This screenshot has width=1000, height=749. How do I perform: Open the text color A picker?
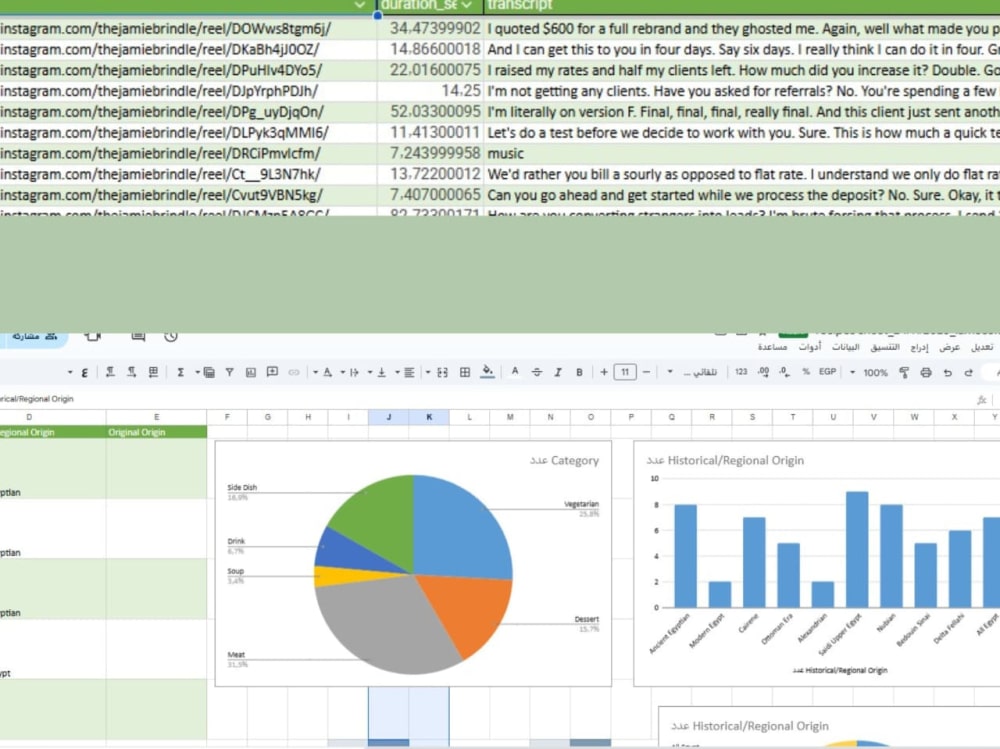515,371
